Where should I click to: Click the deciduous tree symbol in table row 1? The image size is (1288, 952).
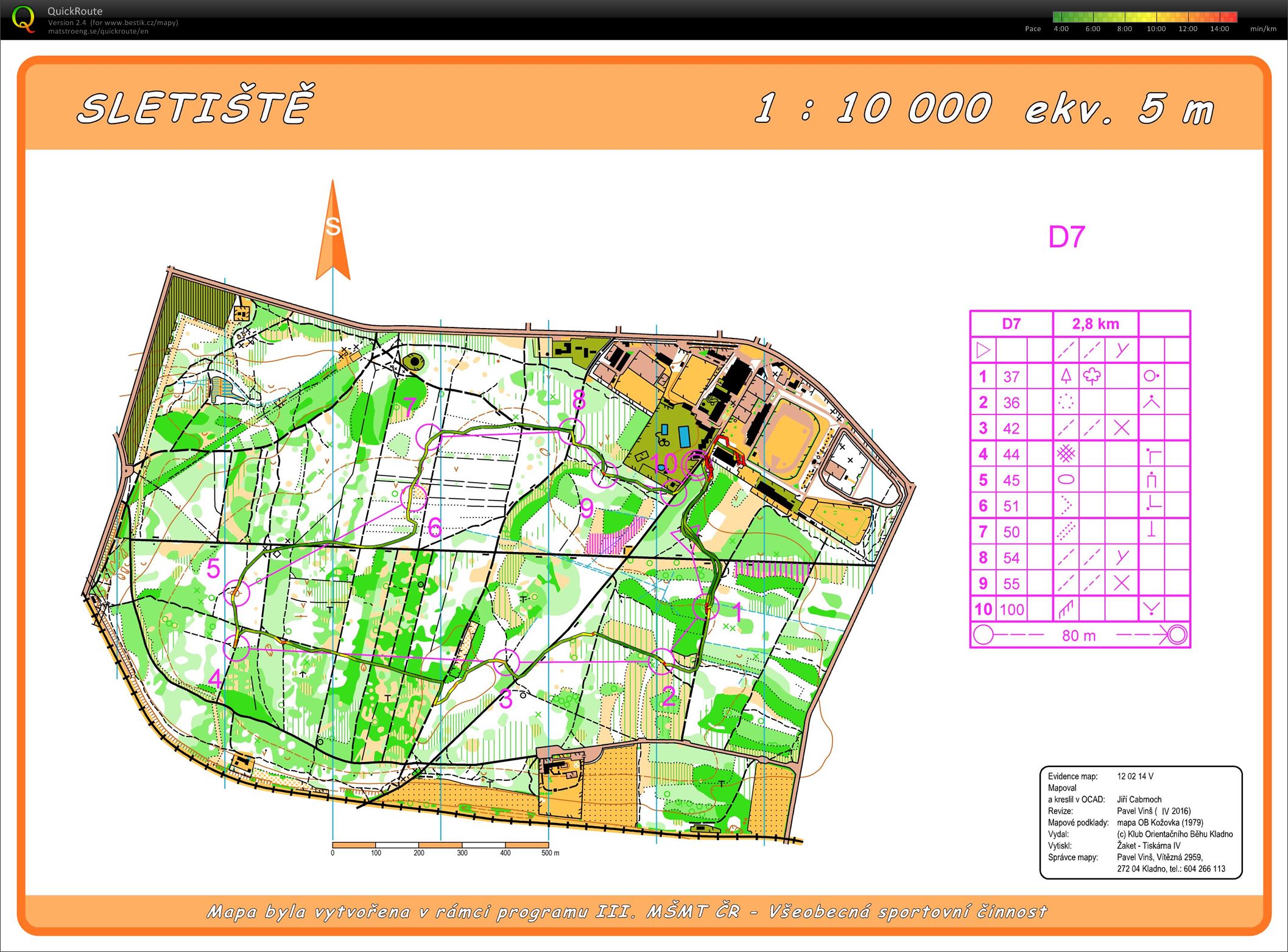coord(1093,376)
